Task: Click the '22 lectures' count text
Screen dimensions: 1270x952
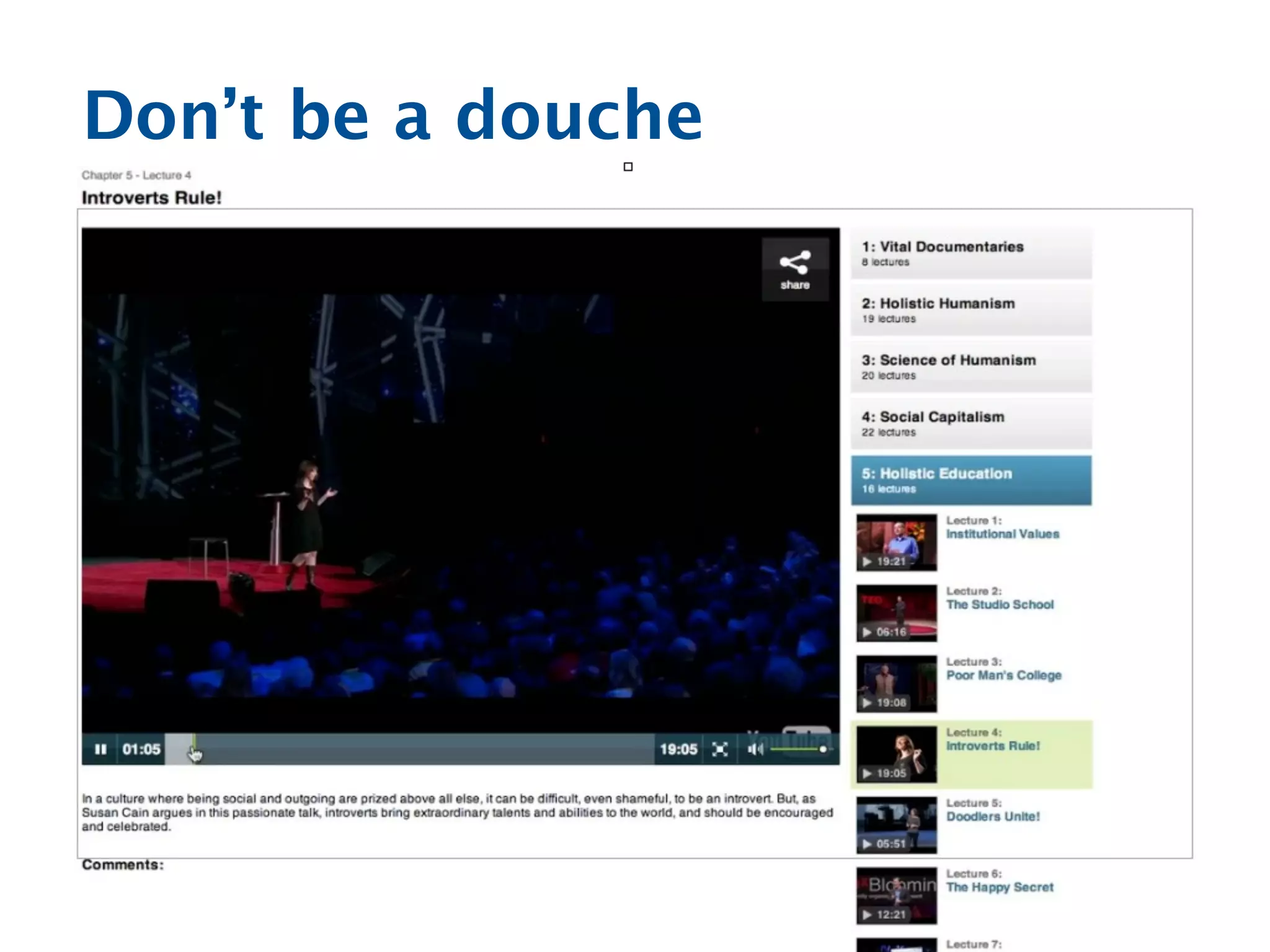Action: coord(889,433)
